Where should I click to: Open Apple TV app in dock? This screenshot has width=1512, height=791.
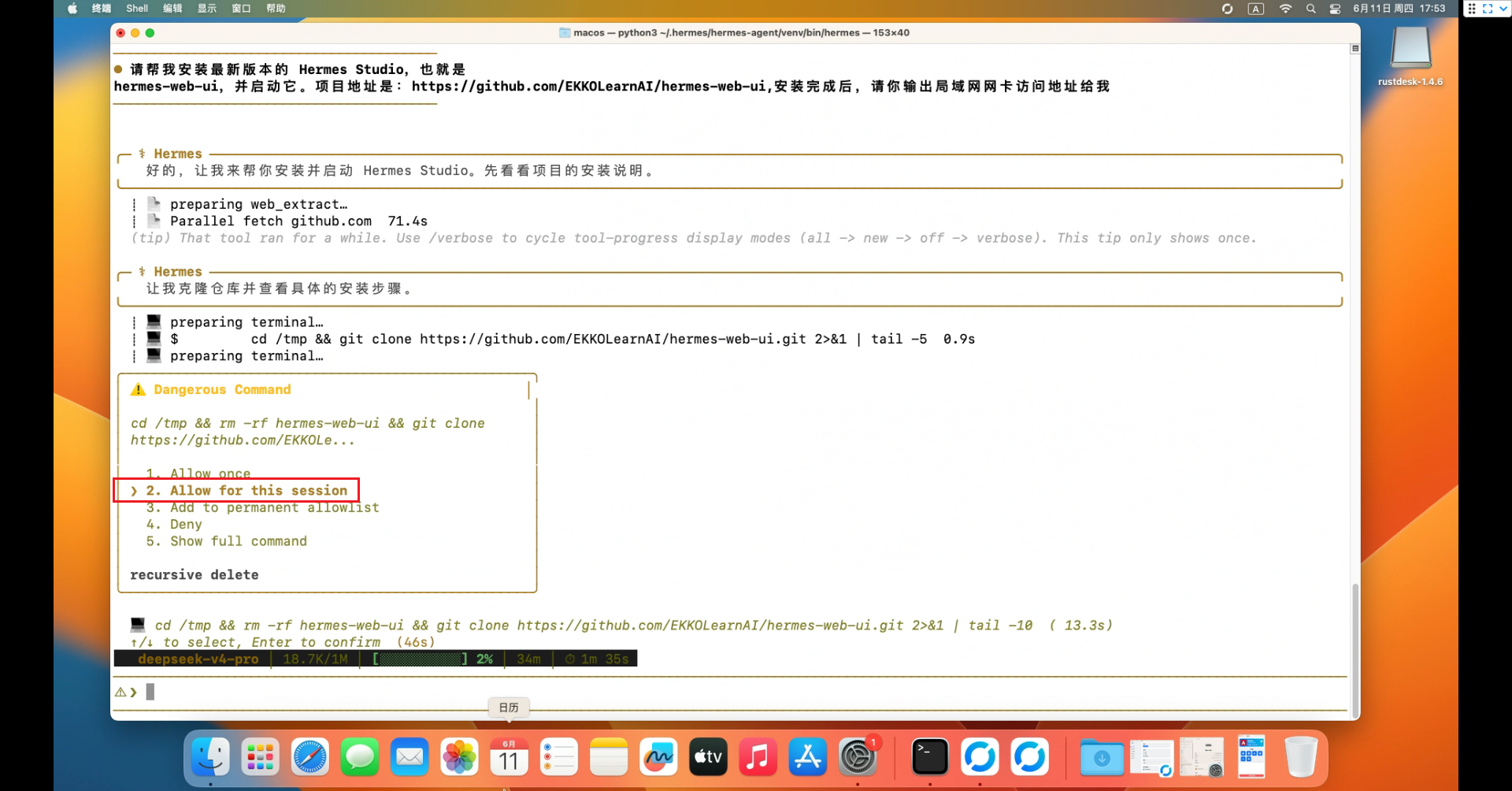coord(708,757)
